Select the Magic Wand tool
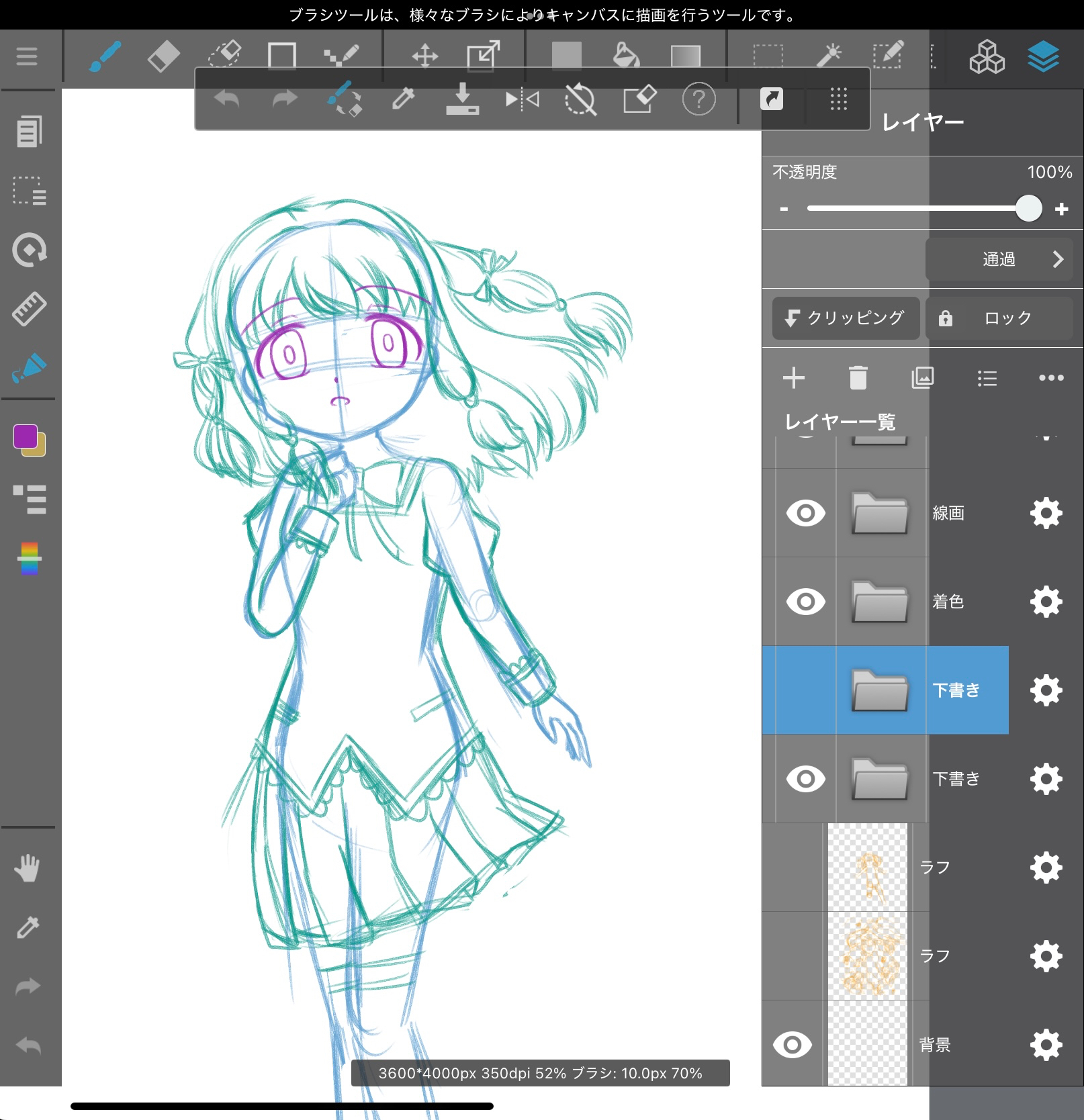This screenshot has width=1084, height=1120. pos(829,56)
